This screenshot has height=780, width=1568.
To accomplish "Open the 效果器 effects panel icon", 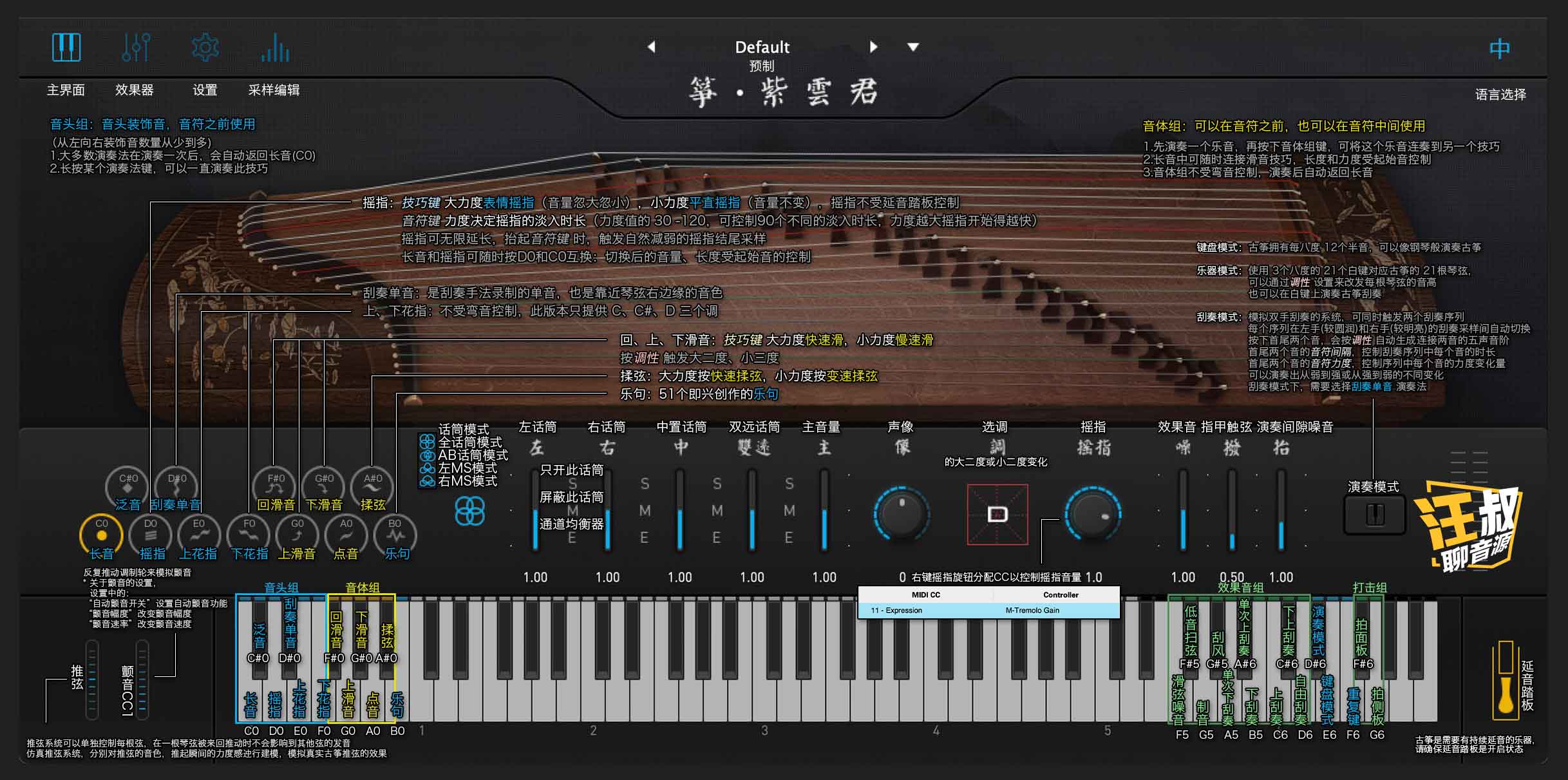I will pyautogui.click(x=136, y=47).
